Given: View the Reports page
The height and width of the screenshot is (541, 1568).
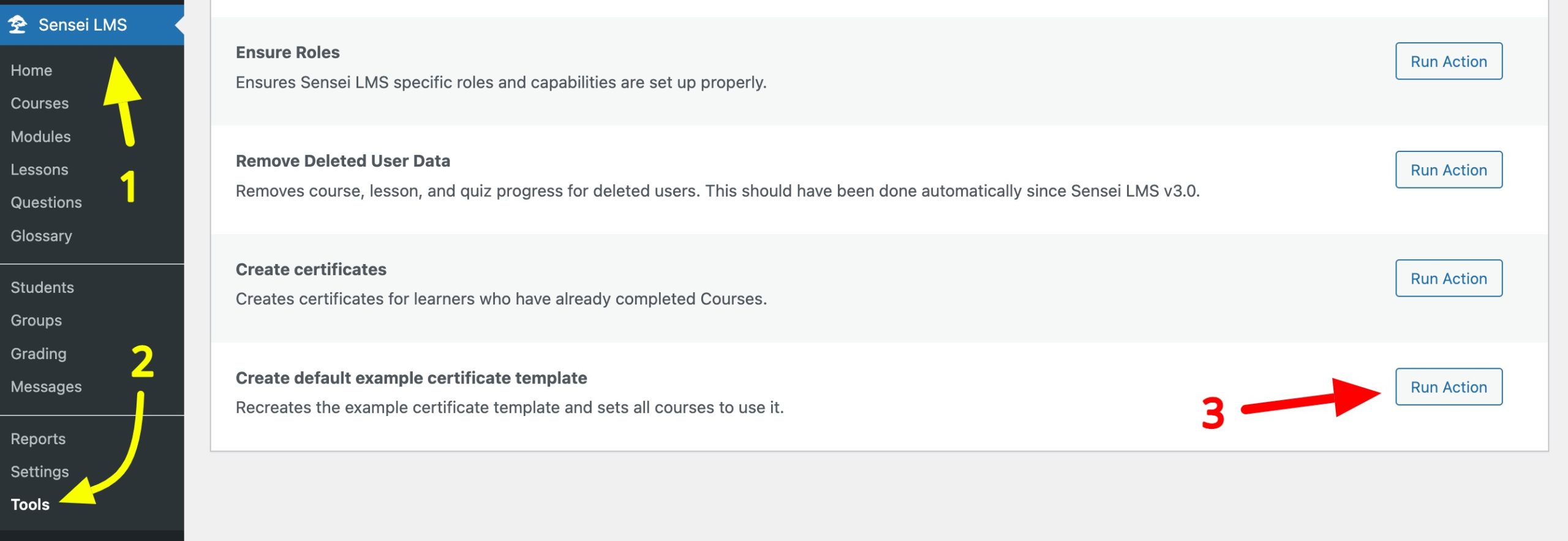Looking at the screenshot, I should (38, 439).
